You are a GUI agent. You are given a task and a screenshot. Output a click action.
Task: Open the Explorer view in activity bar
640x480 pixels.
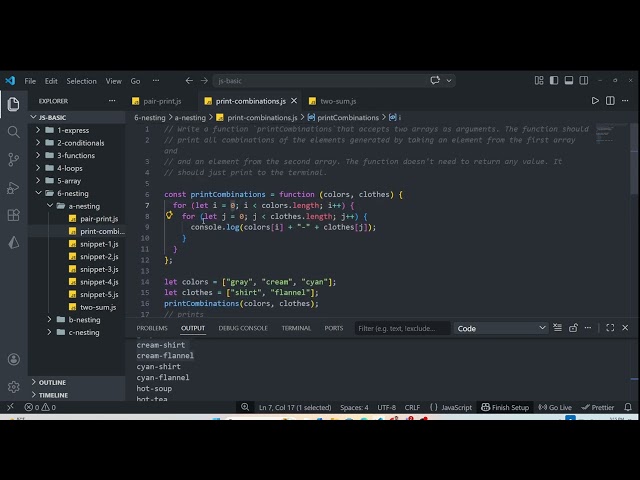pyautogui.click(x=13, y=104)
